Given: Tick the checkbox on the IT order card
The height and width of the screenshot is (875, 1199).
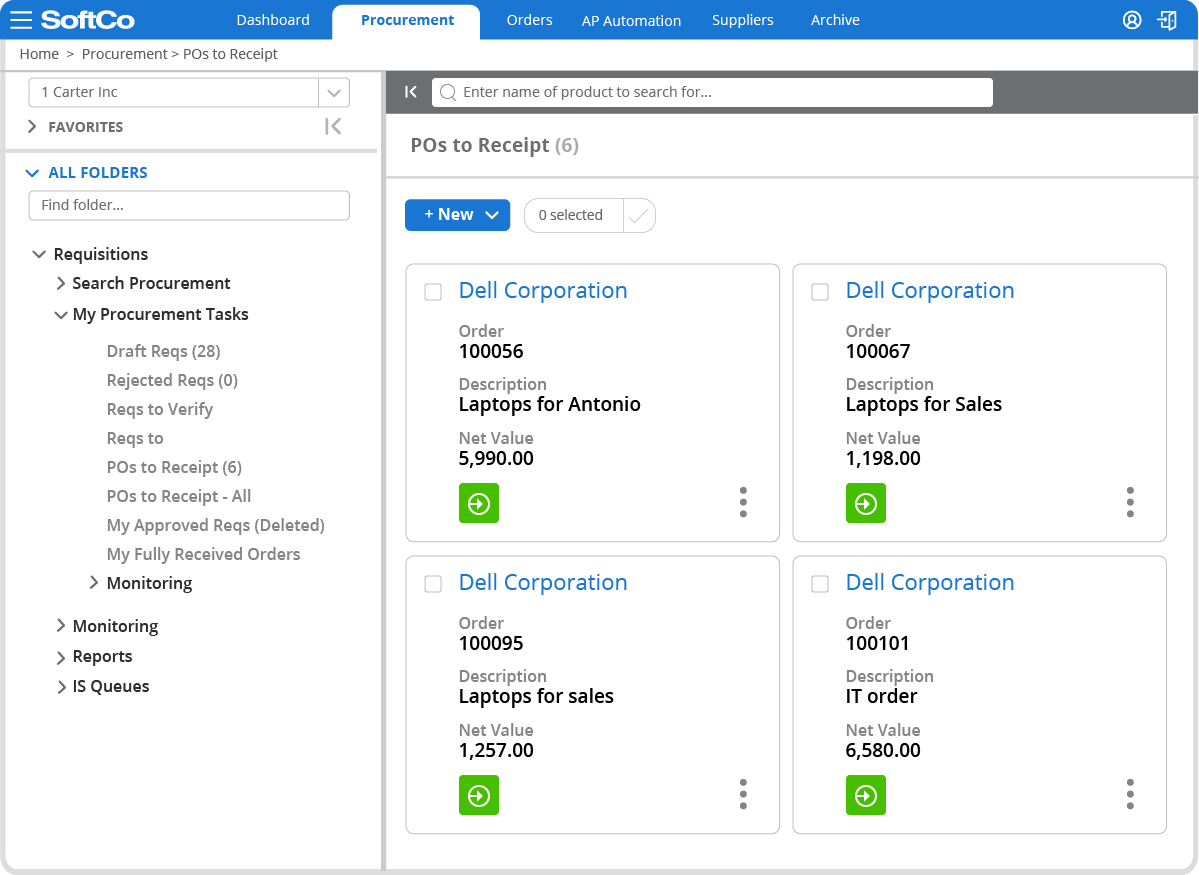Looking at the screenshot, I should (820, 583).
